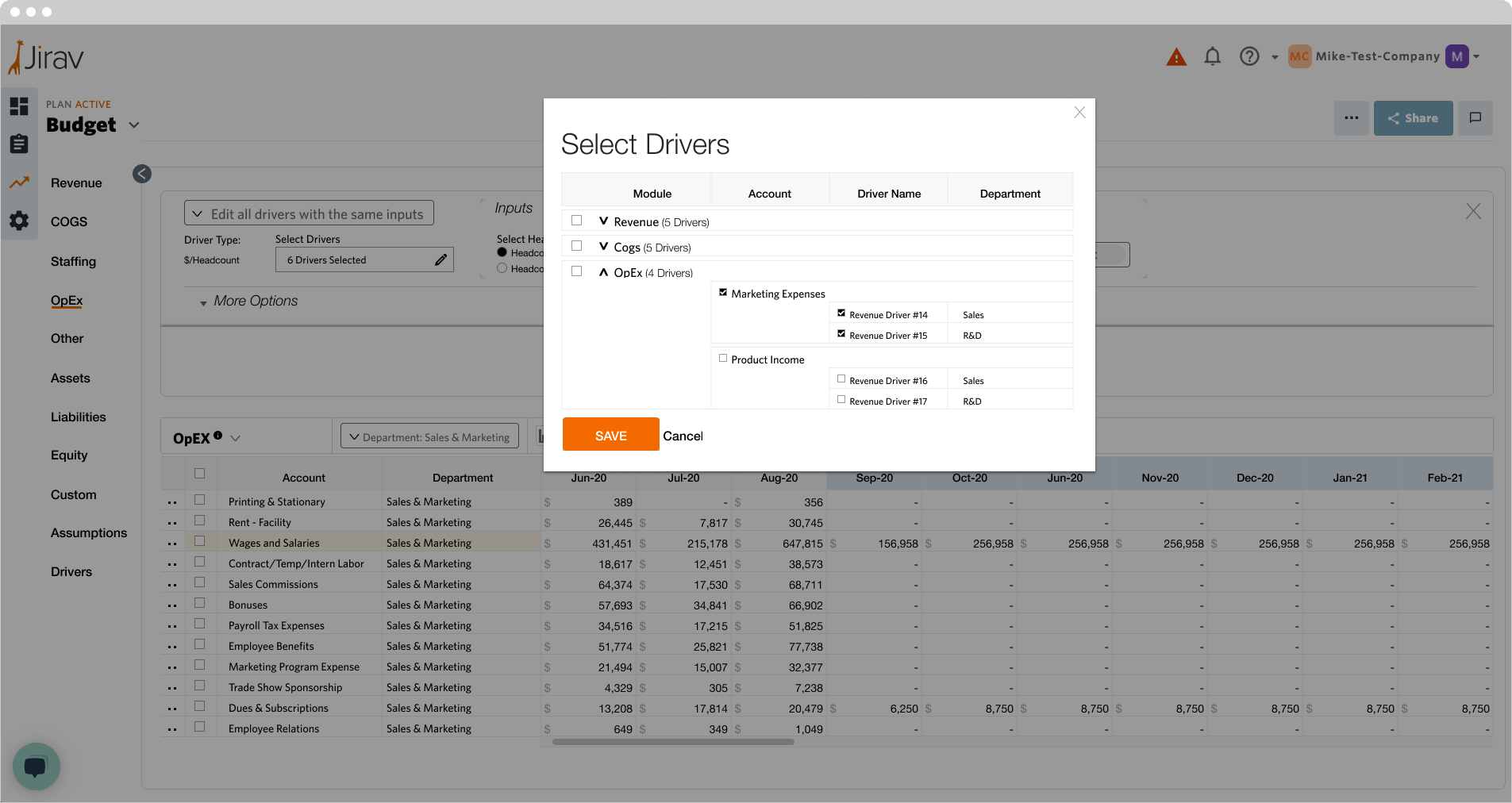Image resolution: width=1512 pixels, height=803 pixels.
Task: Collapse the OpEx drivers group
Action: pyautogui.click(x=604, y=272)
